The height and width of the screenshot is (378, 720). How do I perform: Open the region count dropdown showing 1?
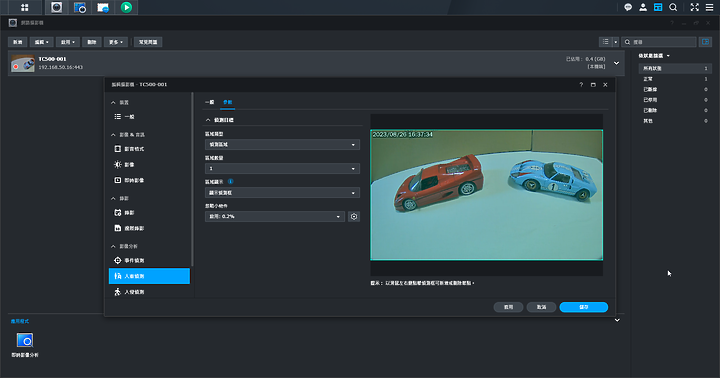pyautogui.click(x=282, y=169)
